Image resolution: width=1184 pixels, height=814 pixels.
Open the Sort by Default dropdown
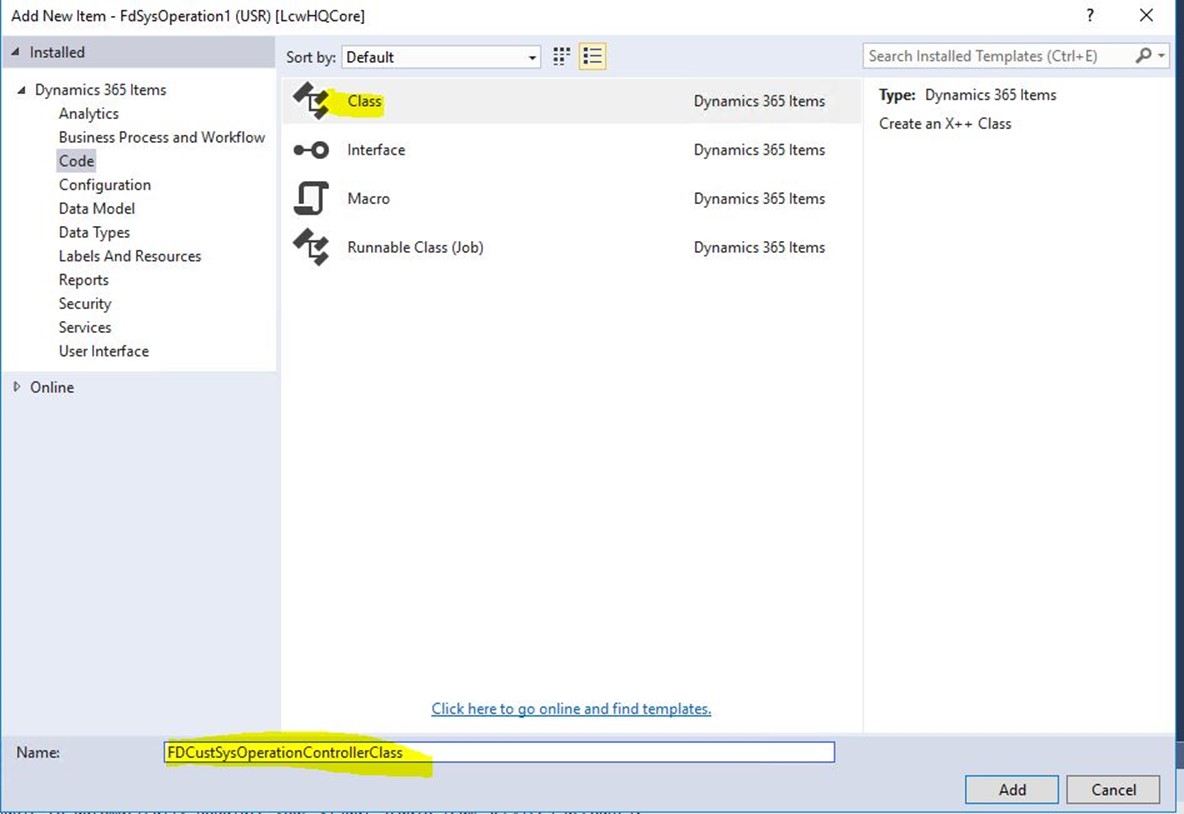441,57
